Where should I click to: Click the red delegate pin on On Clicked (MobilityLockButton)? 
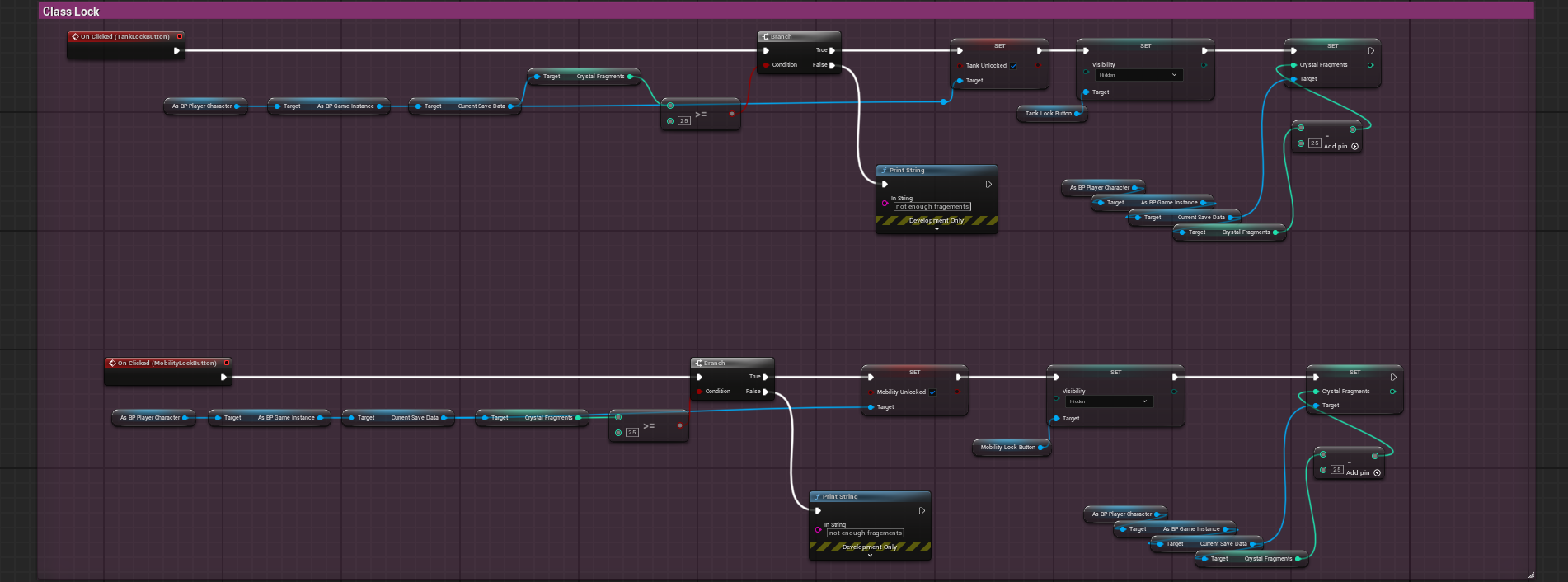tap(227, 363)
